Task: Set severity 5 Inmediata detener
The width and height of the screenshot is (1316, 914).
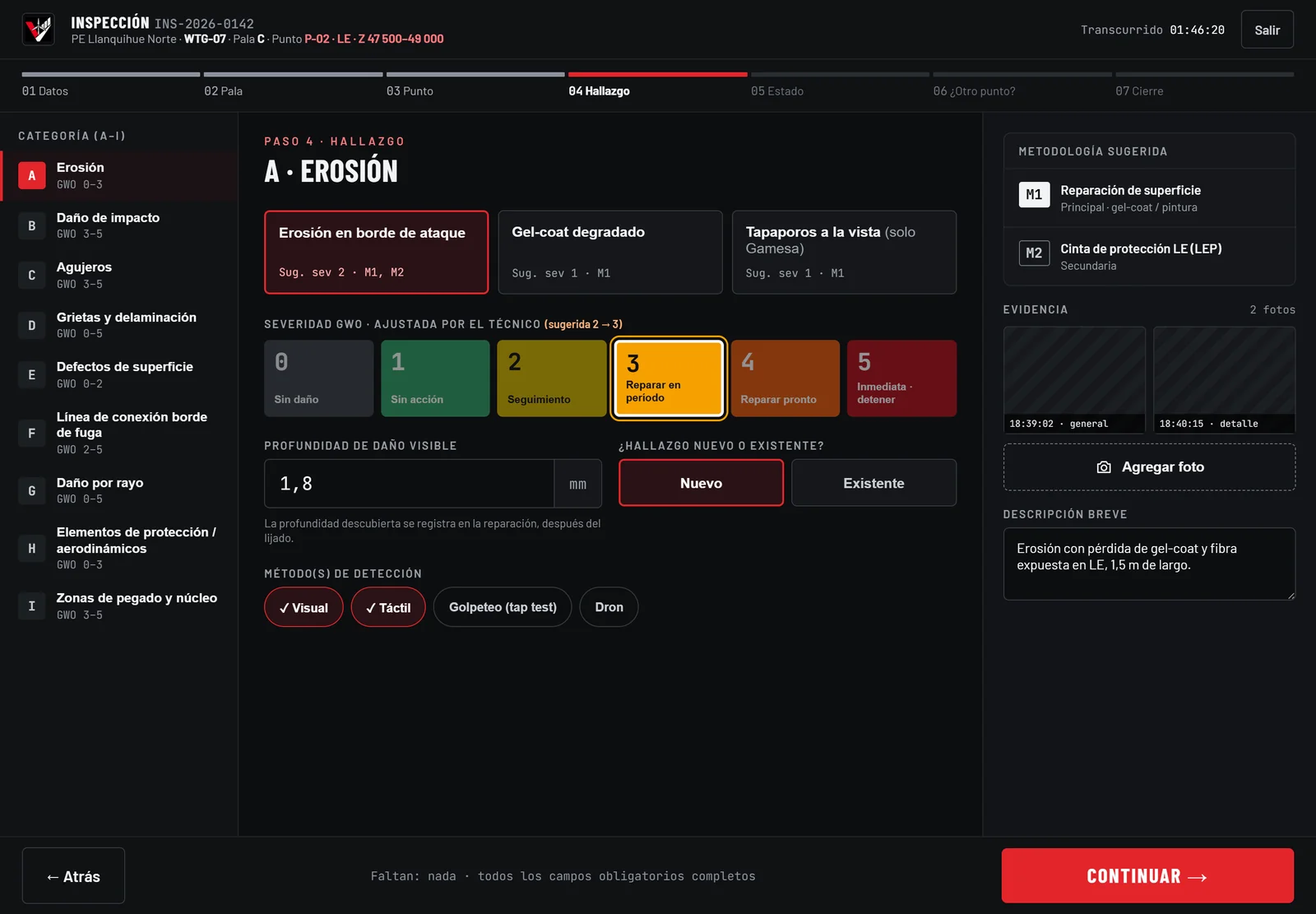Action: pyautogui.click(x=901, y=378)
